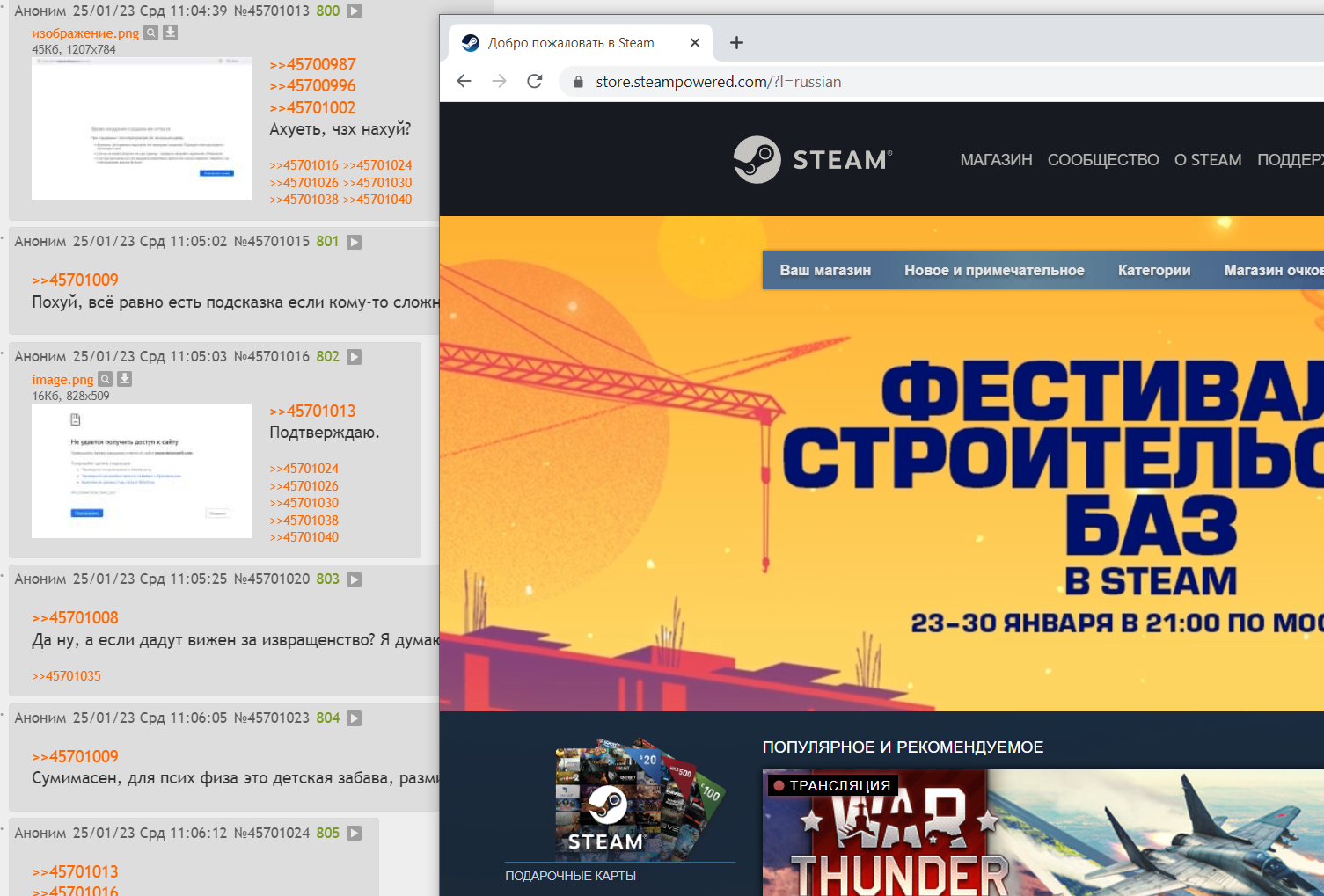Open post menu arrow of post 805

pos(355,834)
